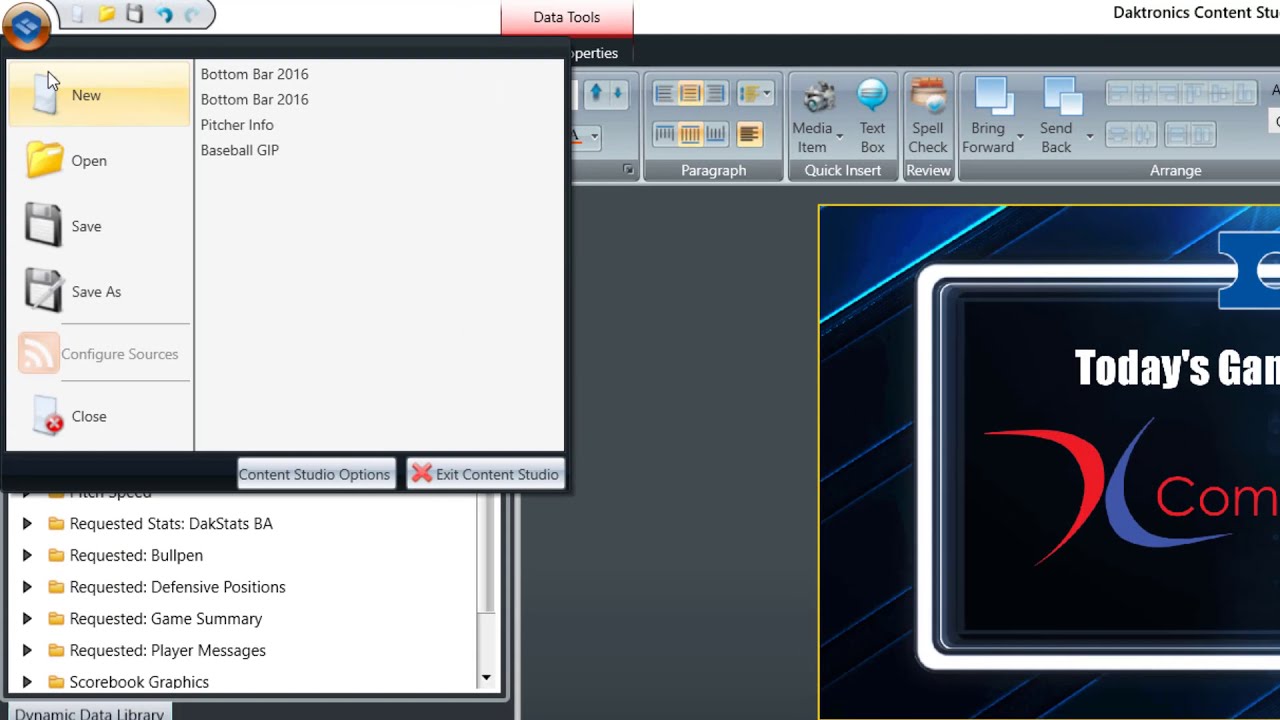Select the Today's Game text on canvas
Image resolution: width=1280 pixels, height=720 pixels.
pyautogui.click(x=1177, y=368)
